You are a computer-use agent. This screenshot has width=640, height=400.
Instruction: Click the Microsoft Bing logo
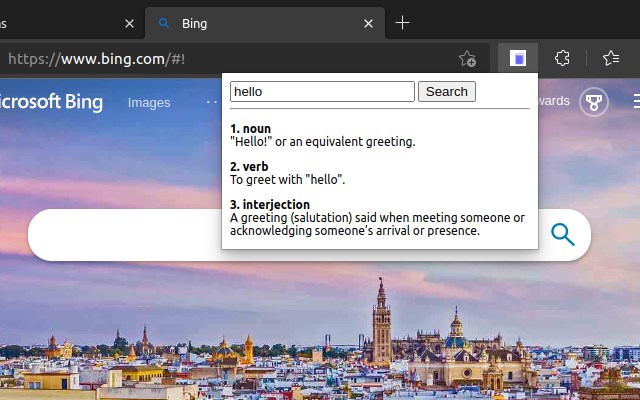coord(50,102)
